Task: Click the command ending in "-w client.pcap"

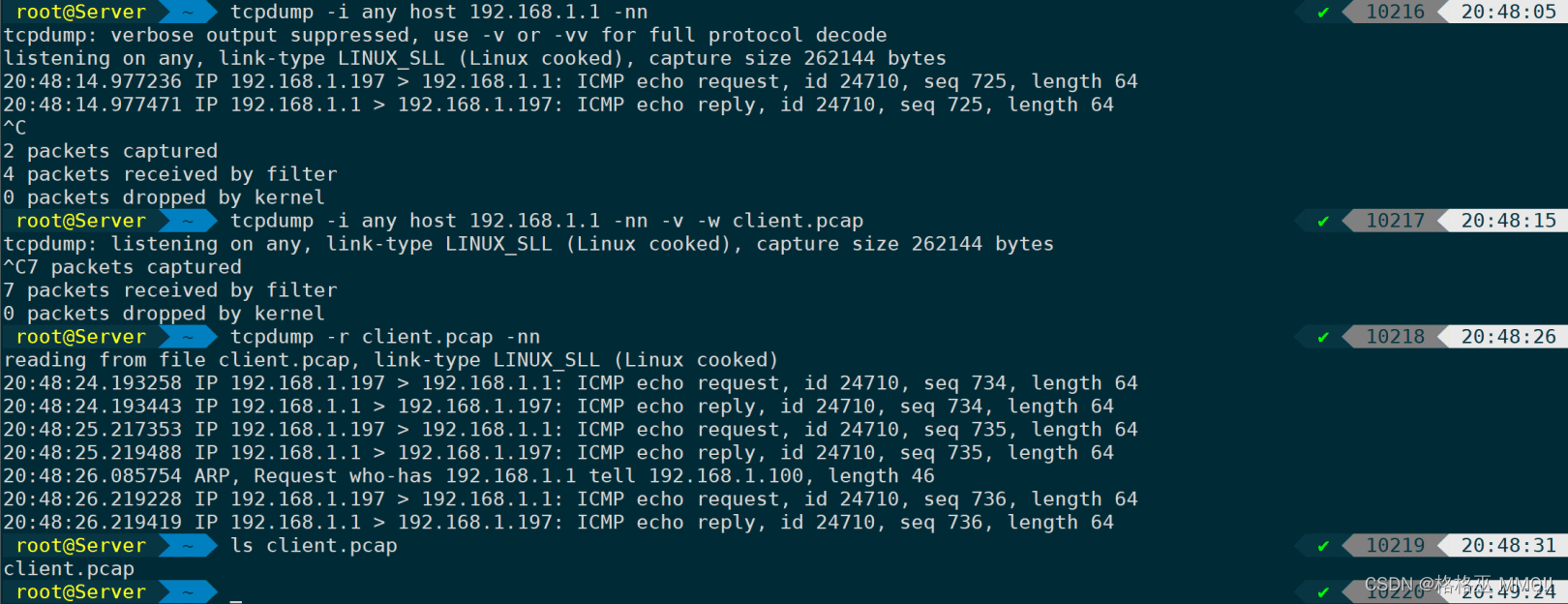Action: (x=547, y=222)
